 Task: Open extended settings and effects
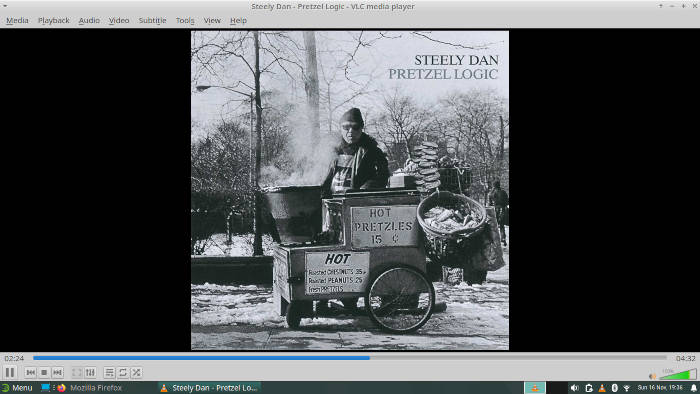(x=90, y=373)
